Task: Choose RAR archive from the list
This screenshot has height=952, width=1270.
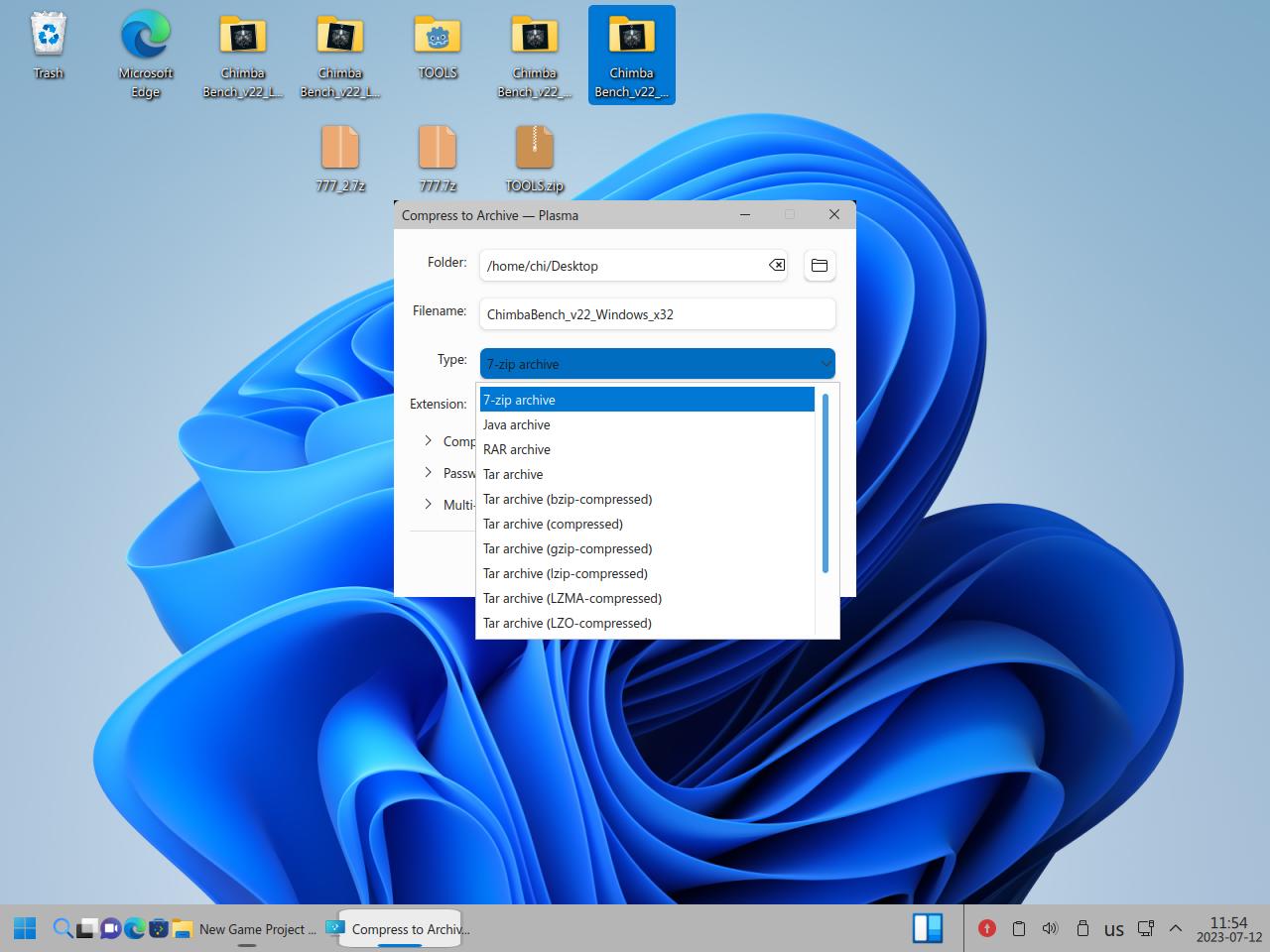Action: (517, 449)
